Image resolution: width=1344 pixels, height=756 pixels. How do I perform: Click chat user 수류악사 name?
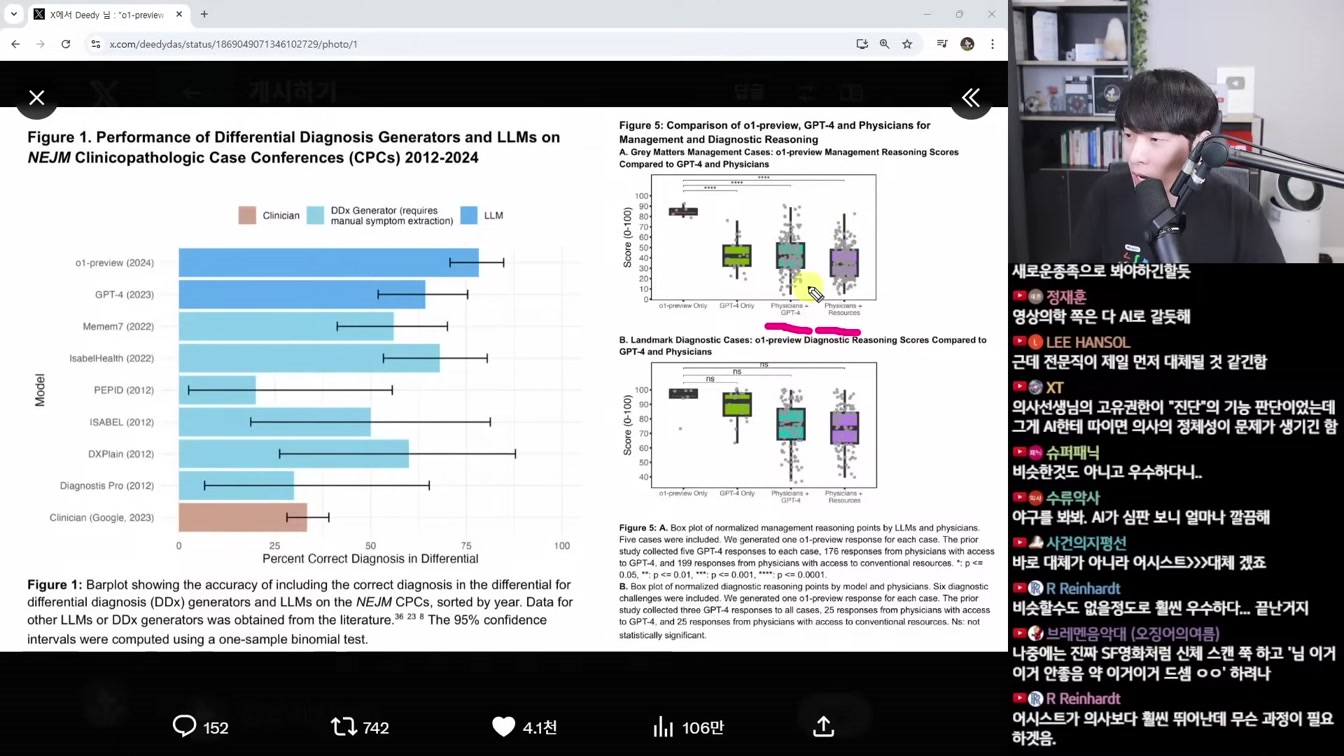1073,497
